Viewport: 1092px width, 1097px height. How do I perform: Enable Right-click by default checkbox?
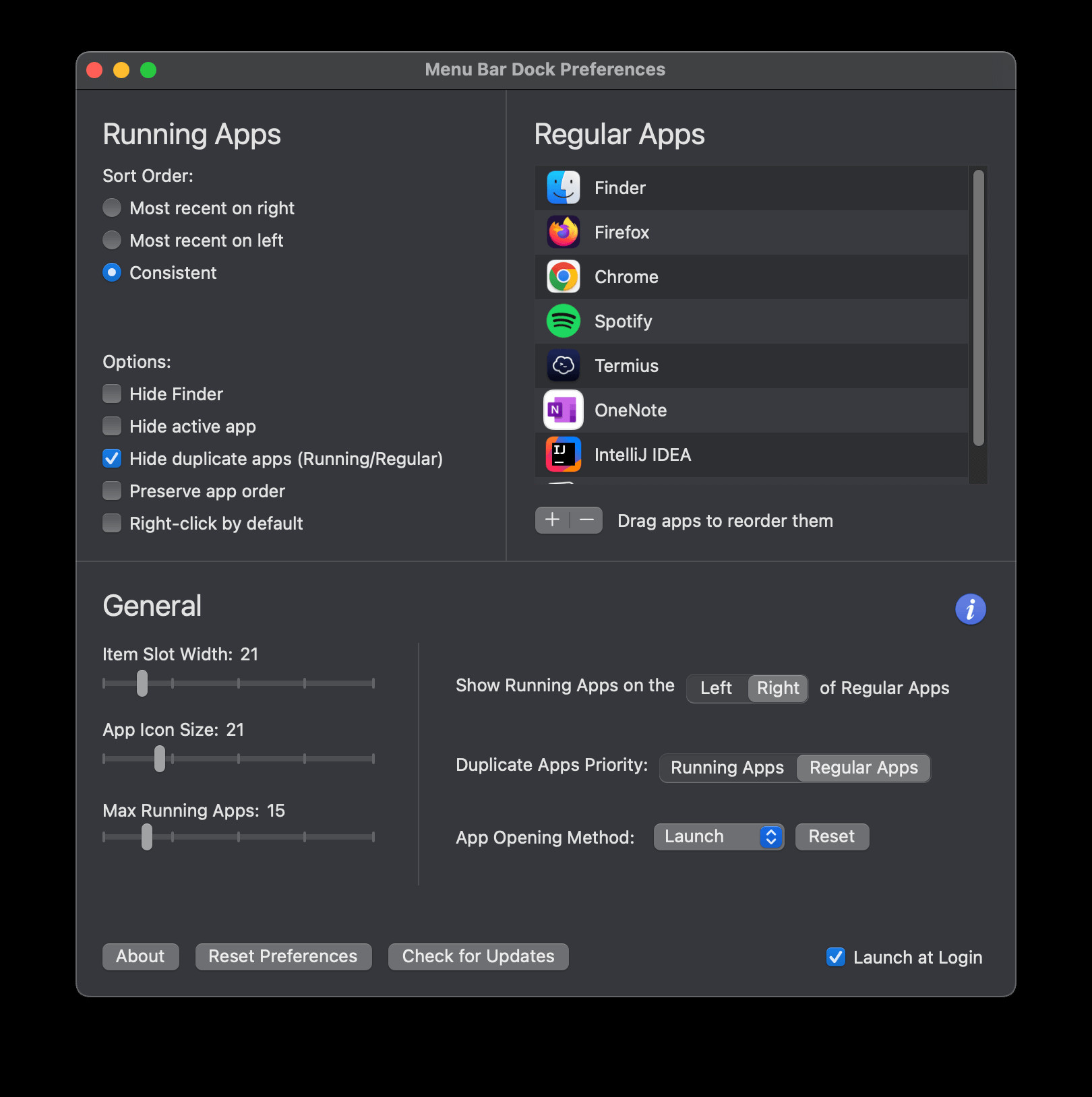[112, 523]
